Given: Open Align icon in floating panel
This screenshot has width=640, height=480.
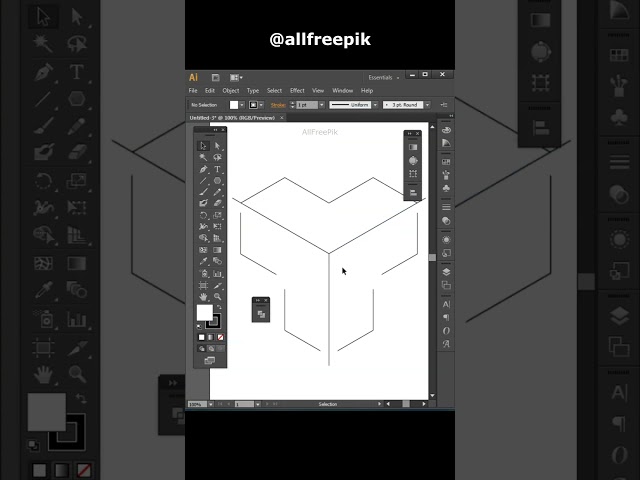Looking at the screenshot, I should [413, 193].
